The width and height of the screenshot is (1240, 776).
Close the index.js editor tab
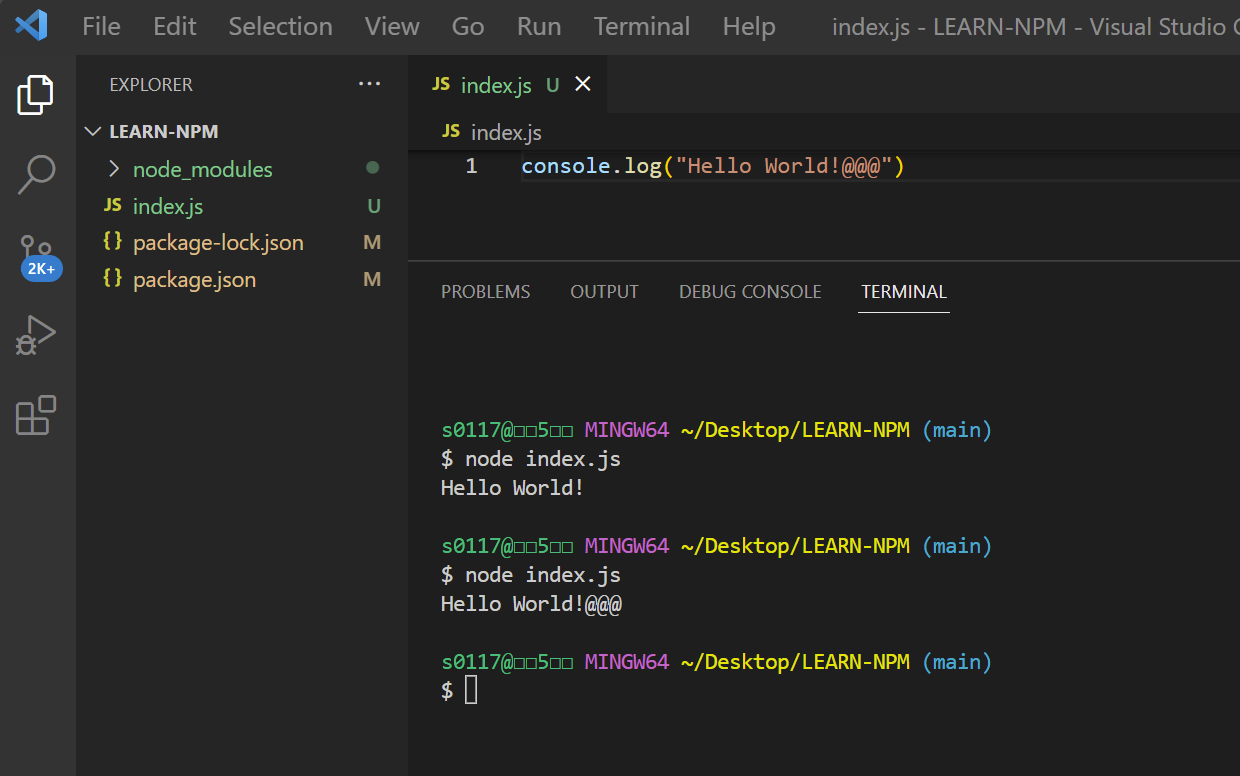[x=583, y=85]
